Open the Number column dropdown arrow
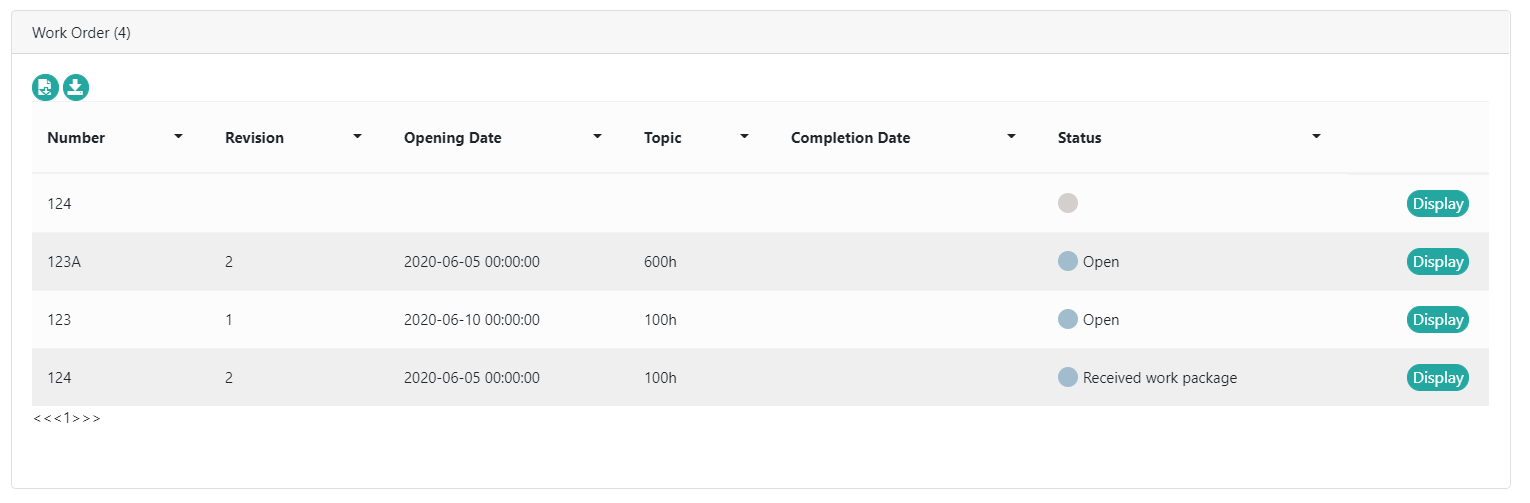This screenshot has width=1530, height=503. (x=178, y=137)
